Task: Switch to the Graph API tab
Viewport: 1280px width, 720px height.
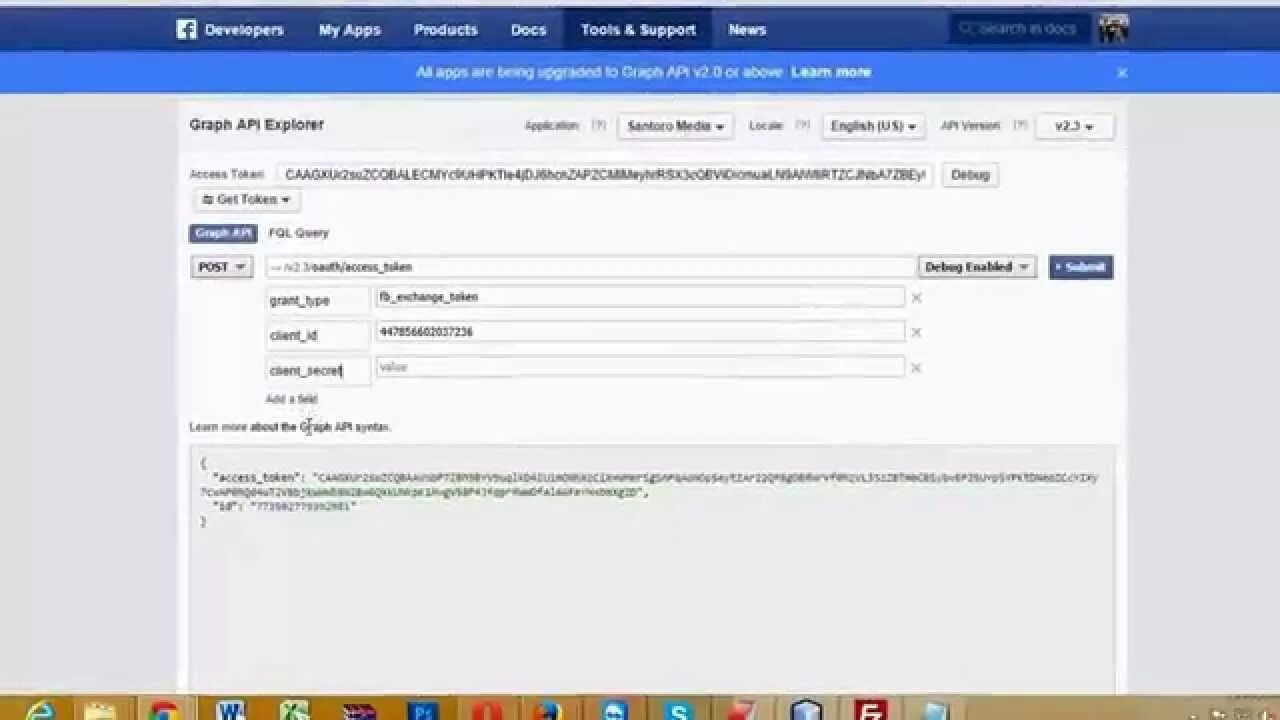Action: coord(223,233)
